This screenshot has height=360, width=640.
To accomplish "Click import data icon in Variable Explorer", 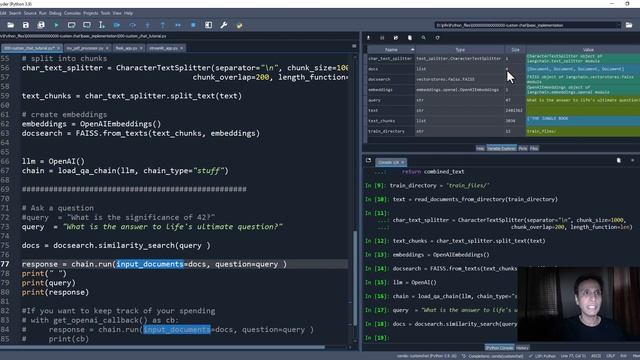I will pos(368,38).
